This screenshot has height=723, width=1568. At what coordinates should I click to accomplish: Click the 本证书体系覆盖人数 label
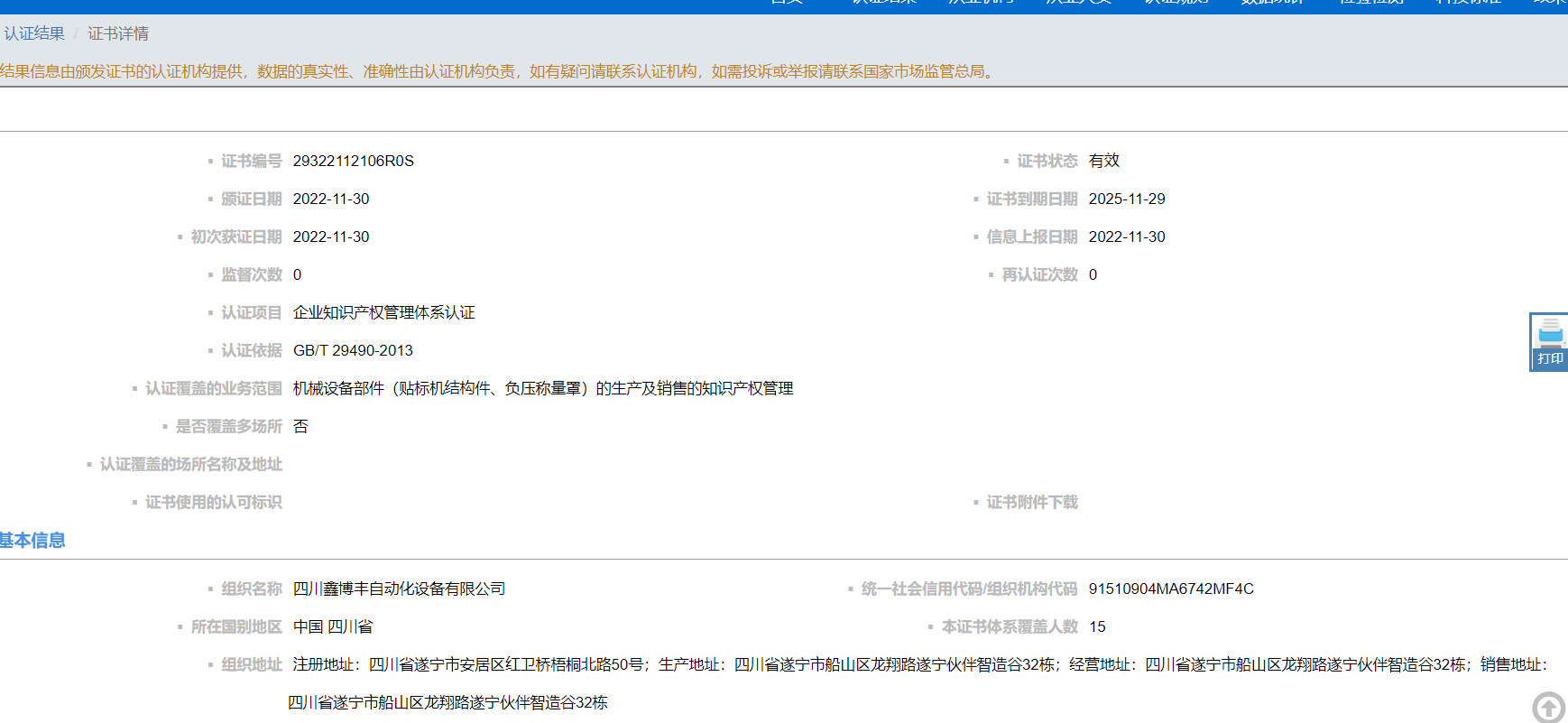point(1010,626)
